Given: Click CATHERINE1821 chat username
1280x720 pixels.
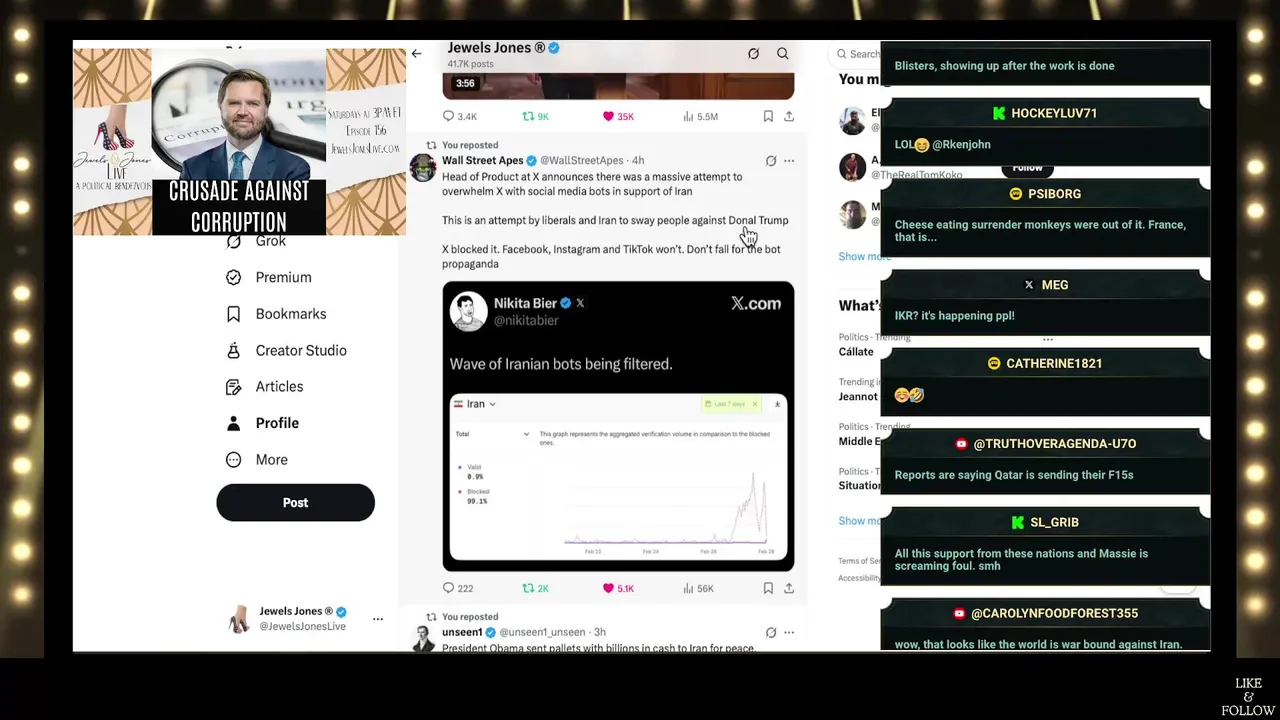Looking at the screenshot, I should pos(1054,364).
